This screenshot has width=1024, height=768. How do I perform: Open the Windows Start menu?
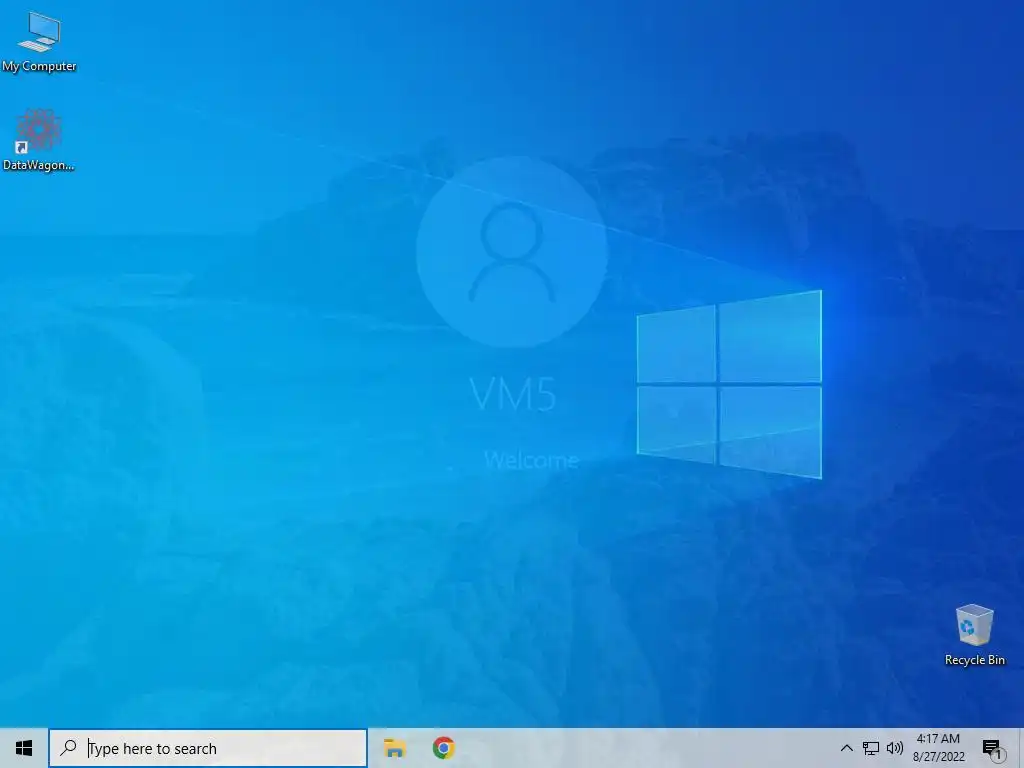(x=24, y=748)
